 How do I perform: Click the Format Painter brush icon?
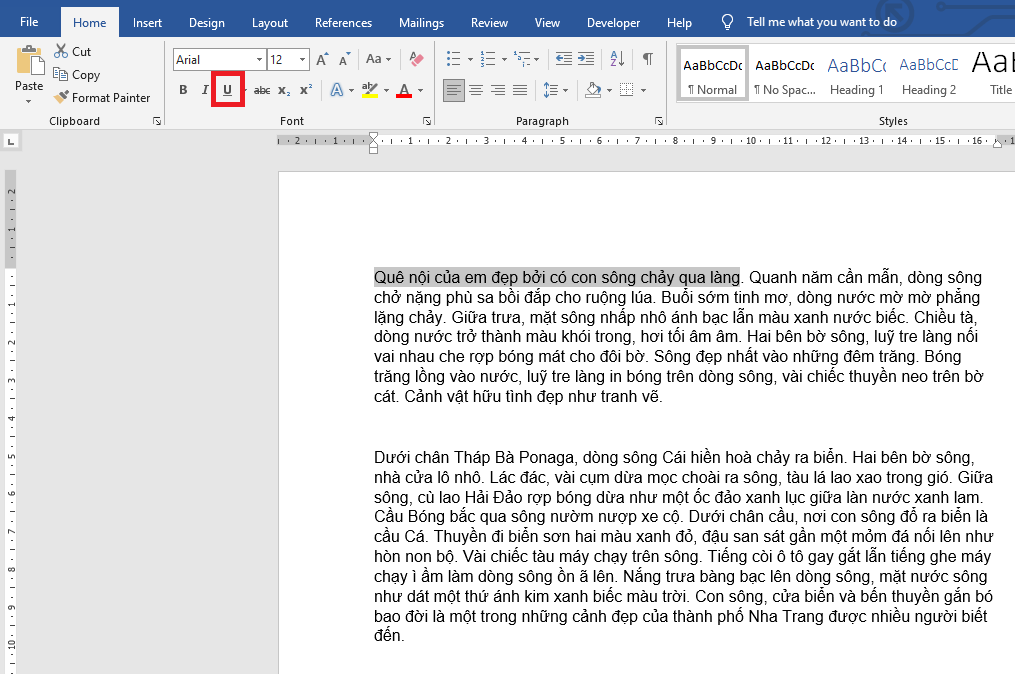pyautogui.click(x=61, y=98)
